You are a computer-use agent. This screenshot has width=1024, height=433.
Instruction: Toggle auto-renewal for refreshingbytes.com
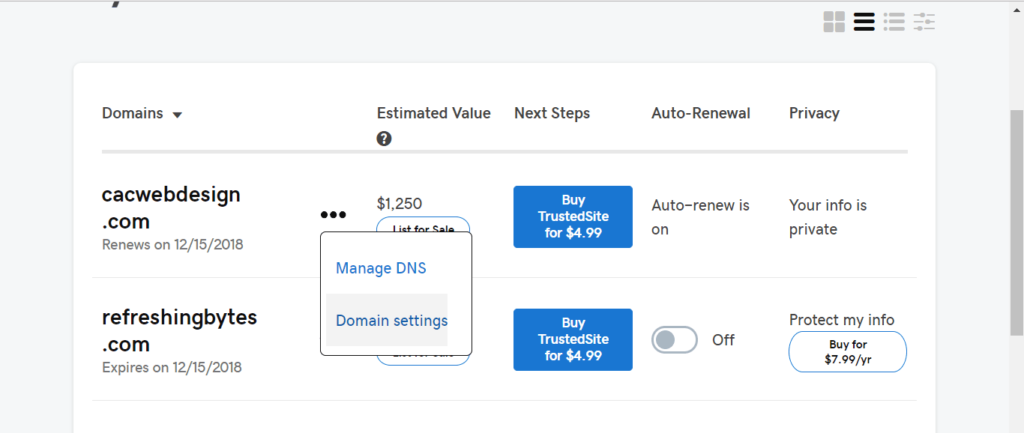coord(674,340)
